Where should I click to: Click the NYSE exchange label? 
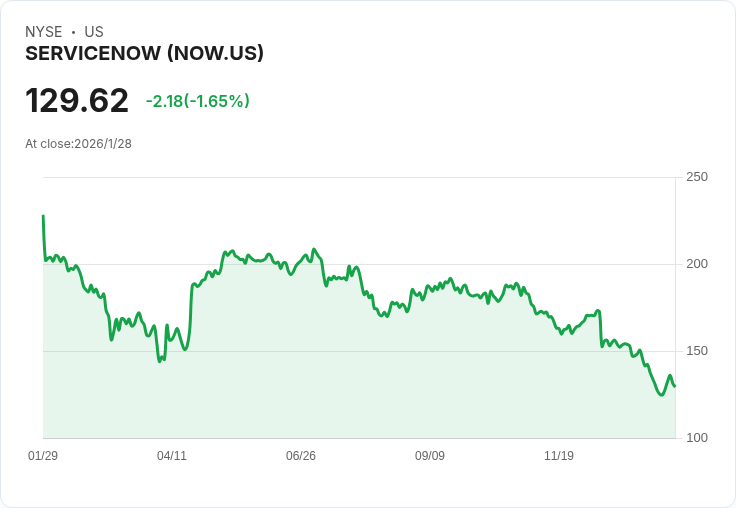point(43,32)
